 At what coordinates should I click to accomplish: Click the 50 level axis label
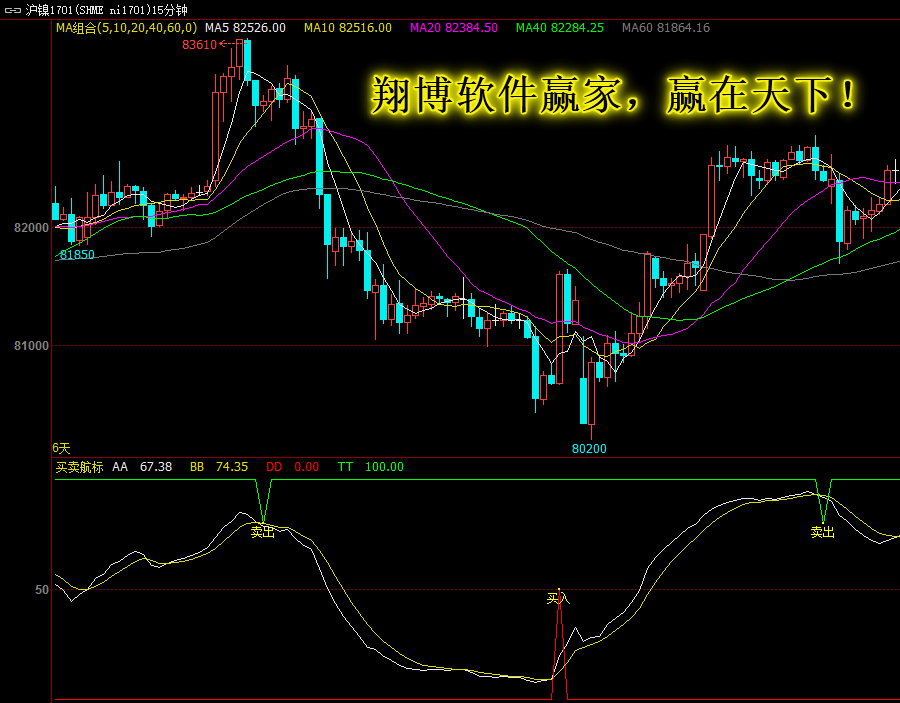[x=42, y=590]
